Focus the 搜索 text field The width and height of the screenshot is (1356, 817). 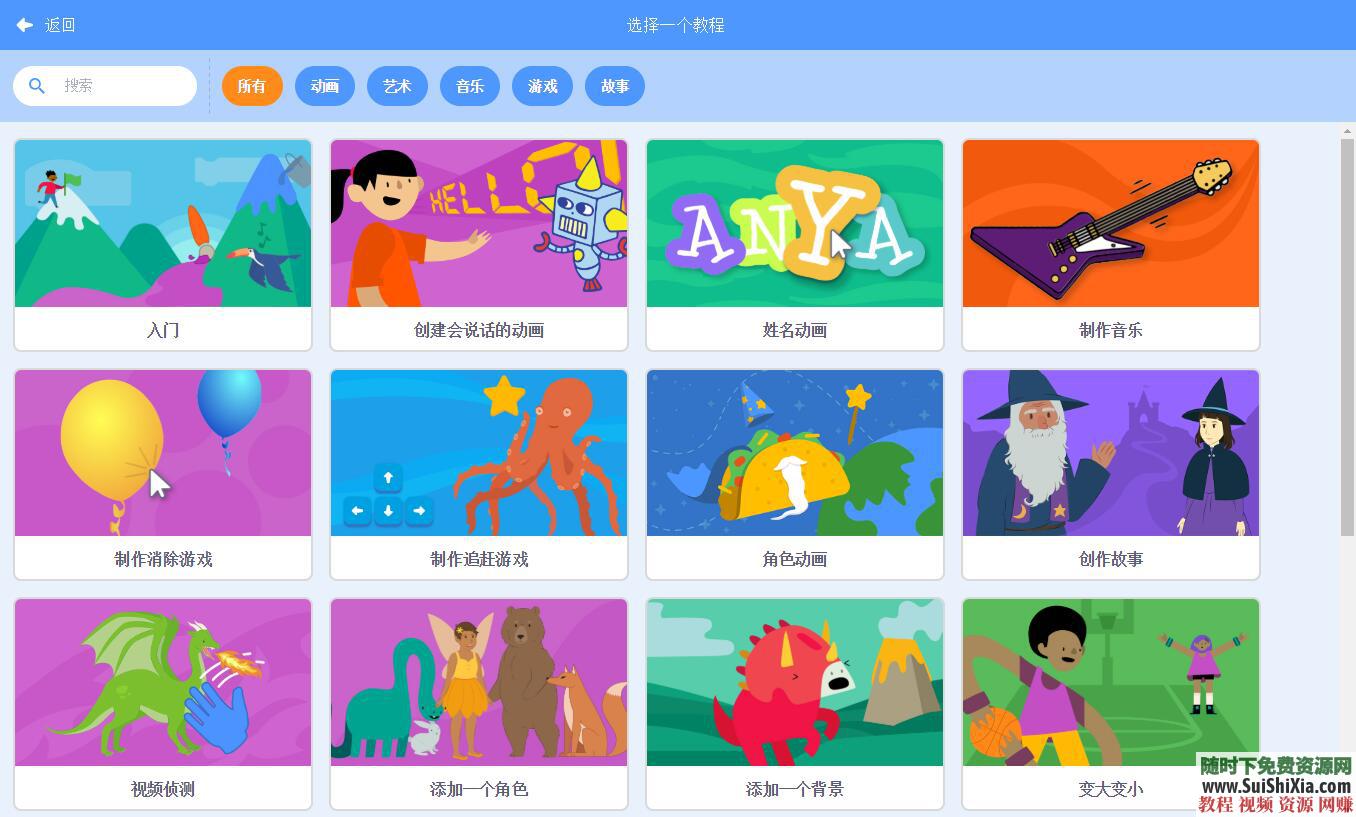point(105,86)
